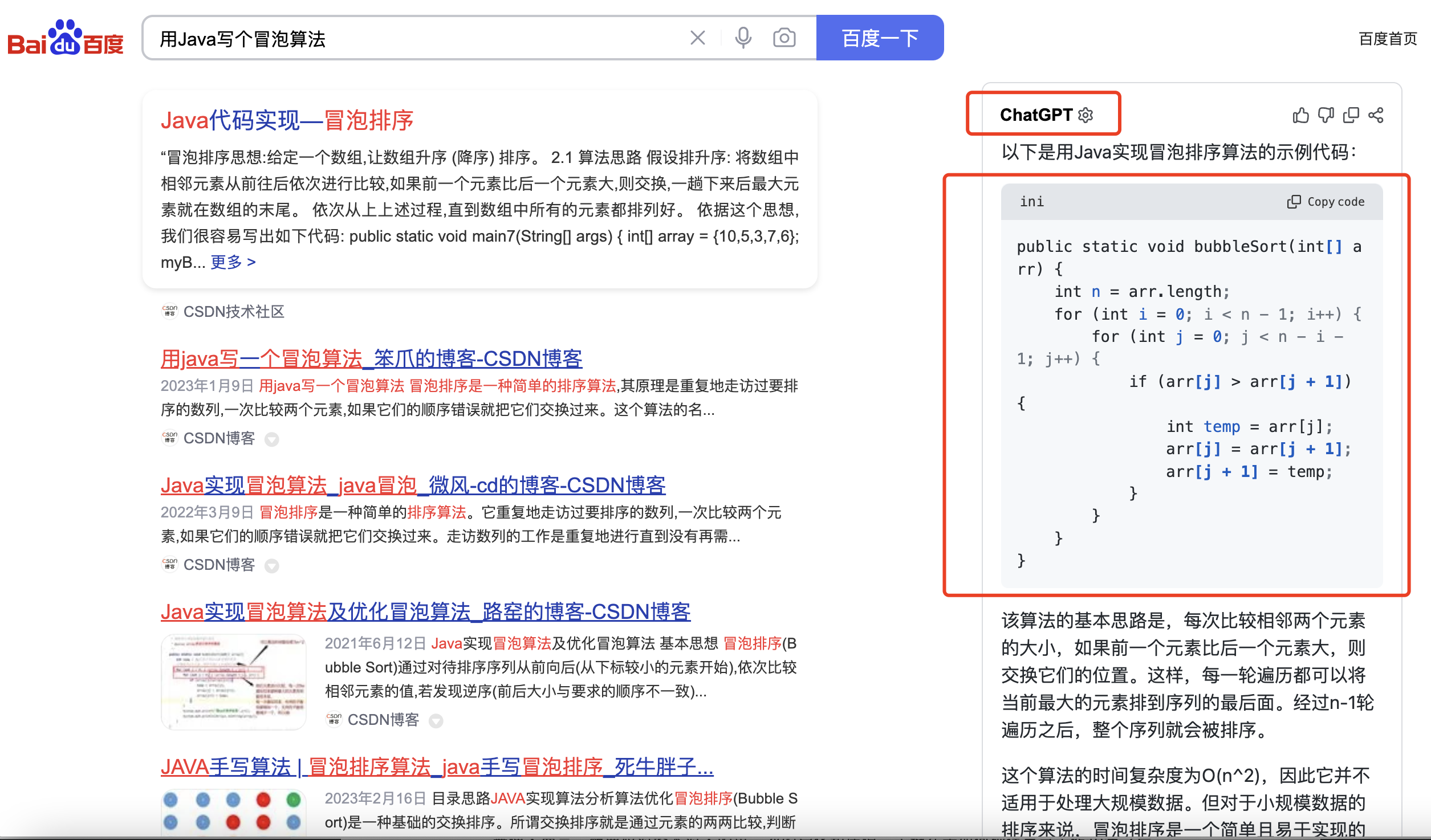Open ChatGPT settings gear icon

(x=1086, y=115)
